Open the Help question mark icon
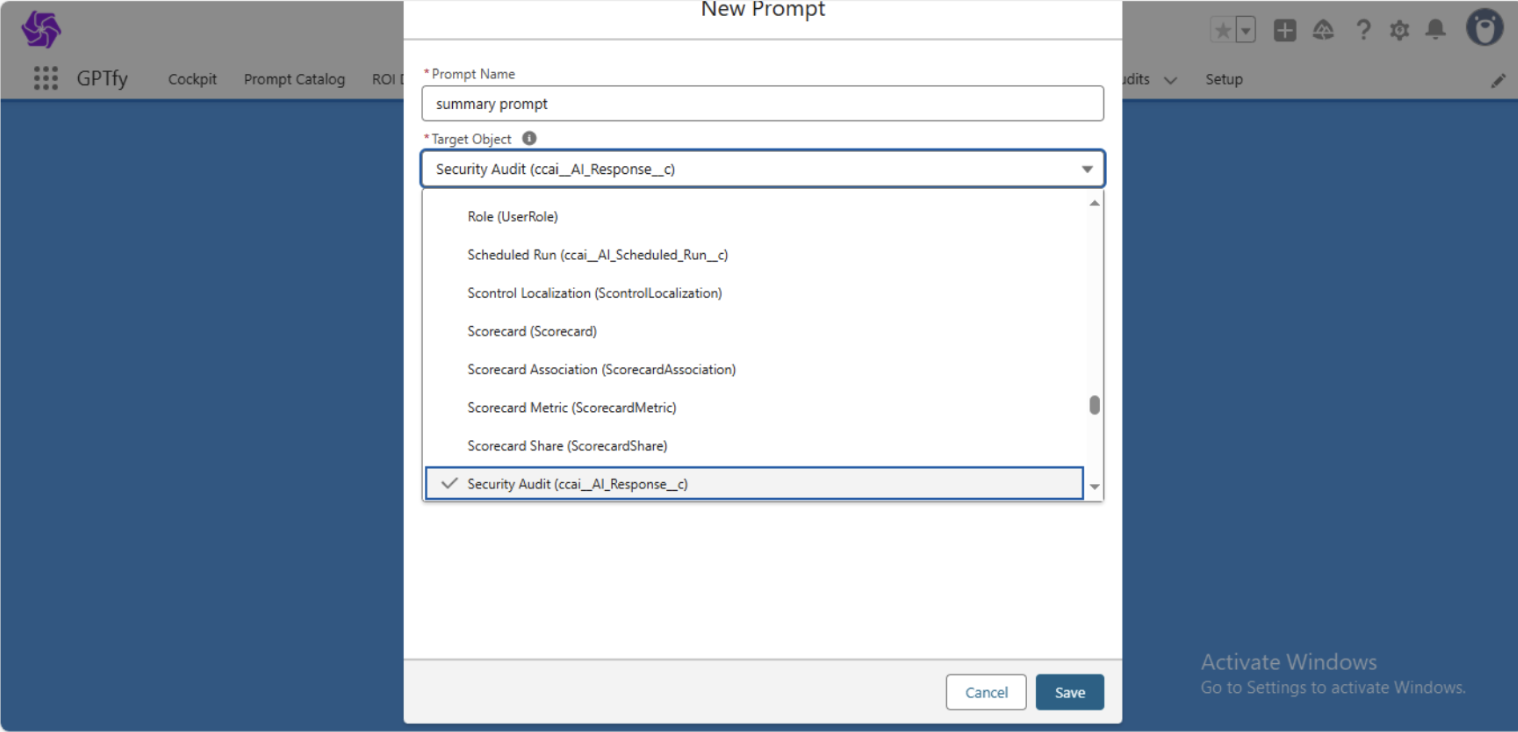Screen dimensions: 1518x732 [x=1362, y=30]
